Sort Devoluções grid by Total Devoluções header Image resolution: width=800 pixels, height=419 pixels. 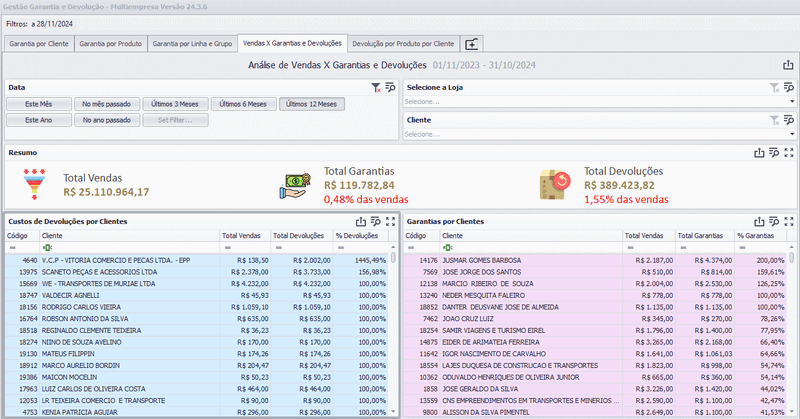pyautogui.click(x=302, y=236)
